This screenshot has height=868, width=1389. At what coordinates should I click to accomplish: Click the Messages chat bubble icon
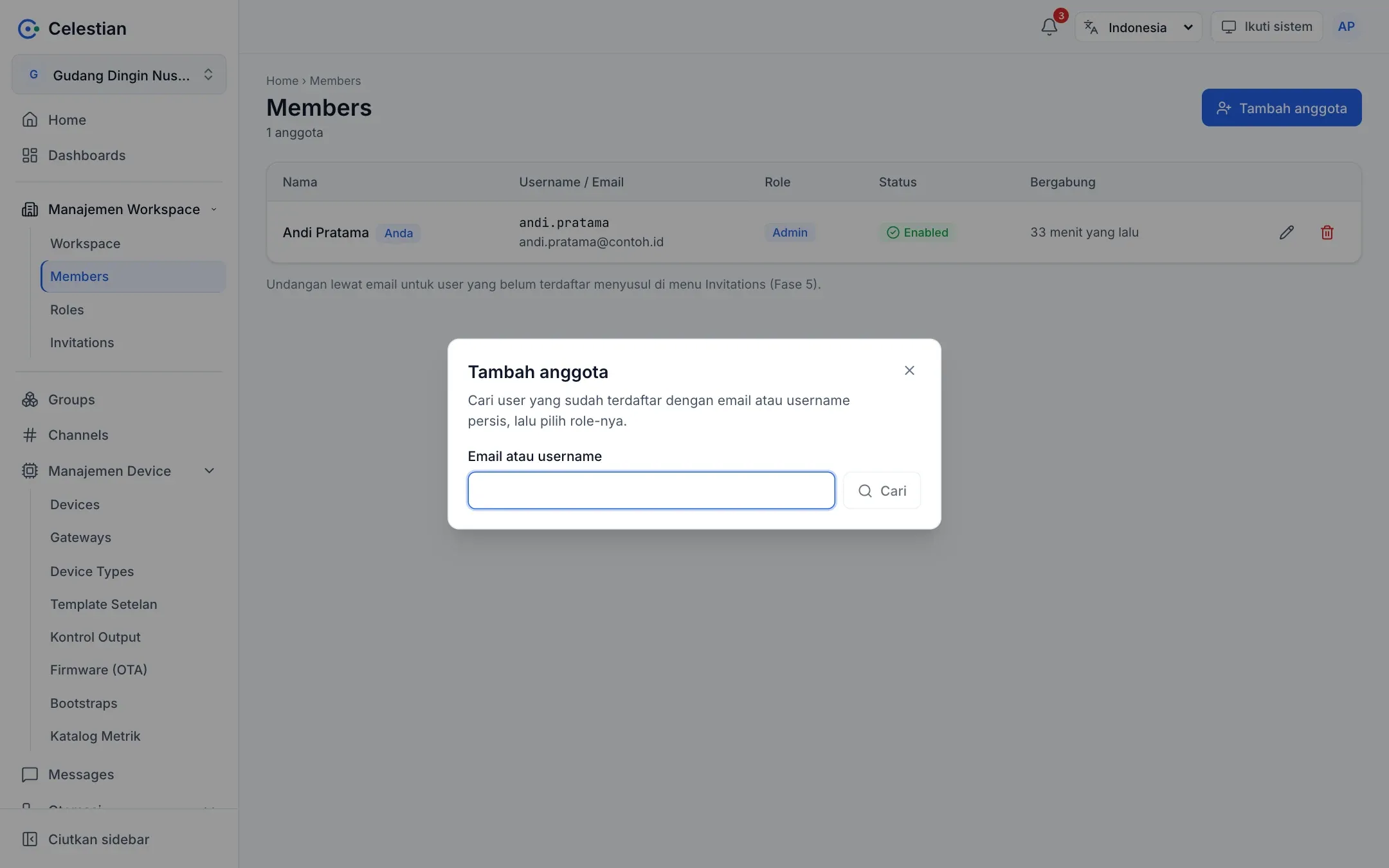(30, 775)
